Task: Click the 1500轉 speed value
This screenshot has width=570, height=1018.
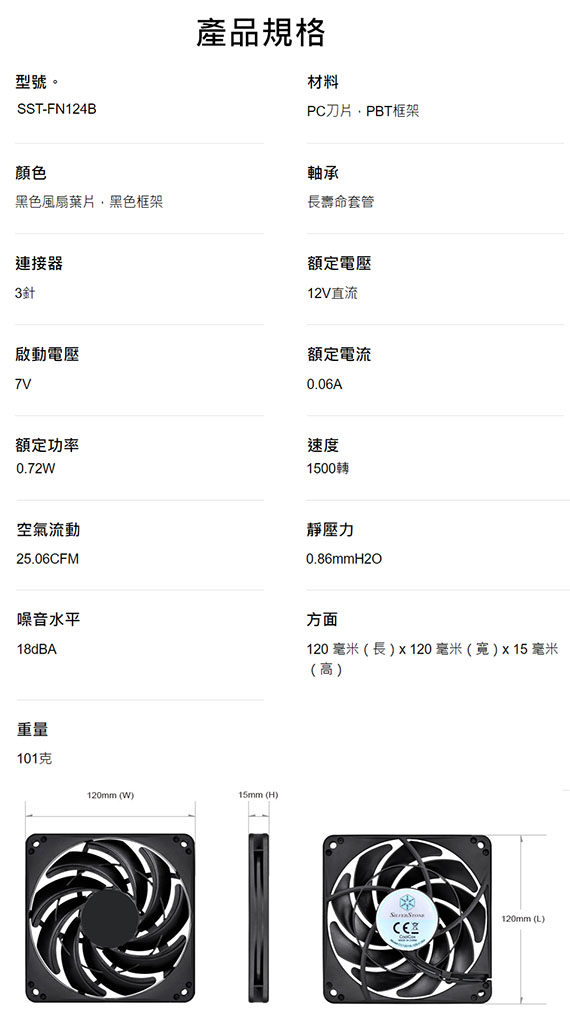Action: [x=328, y=468]
